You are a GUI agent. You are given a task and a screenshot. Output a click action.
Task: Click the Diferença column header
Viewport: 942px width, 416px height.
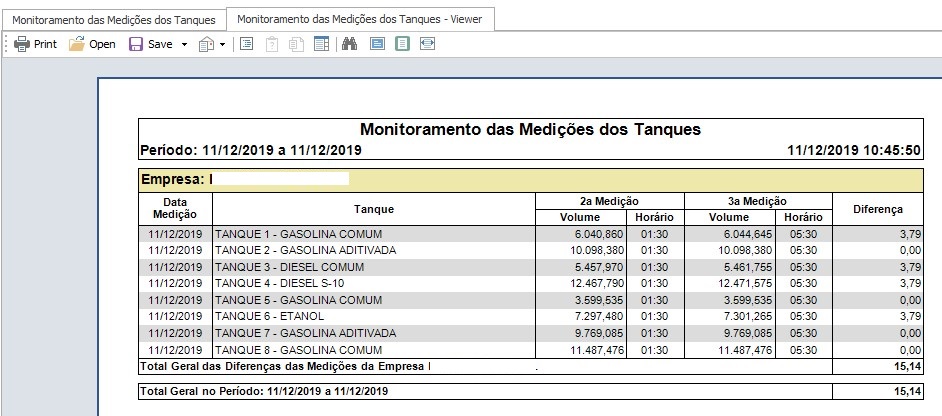(878, 209)
